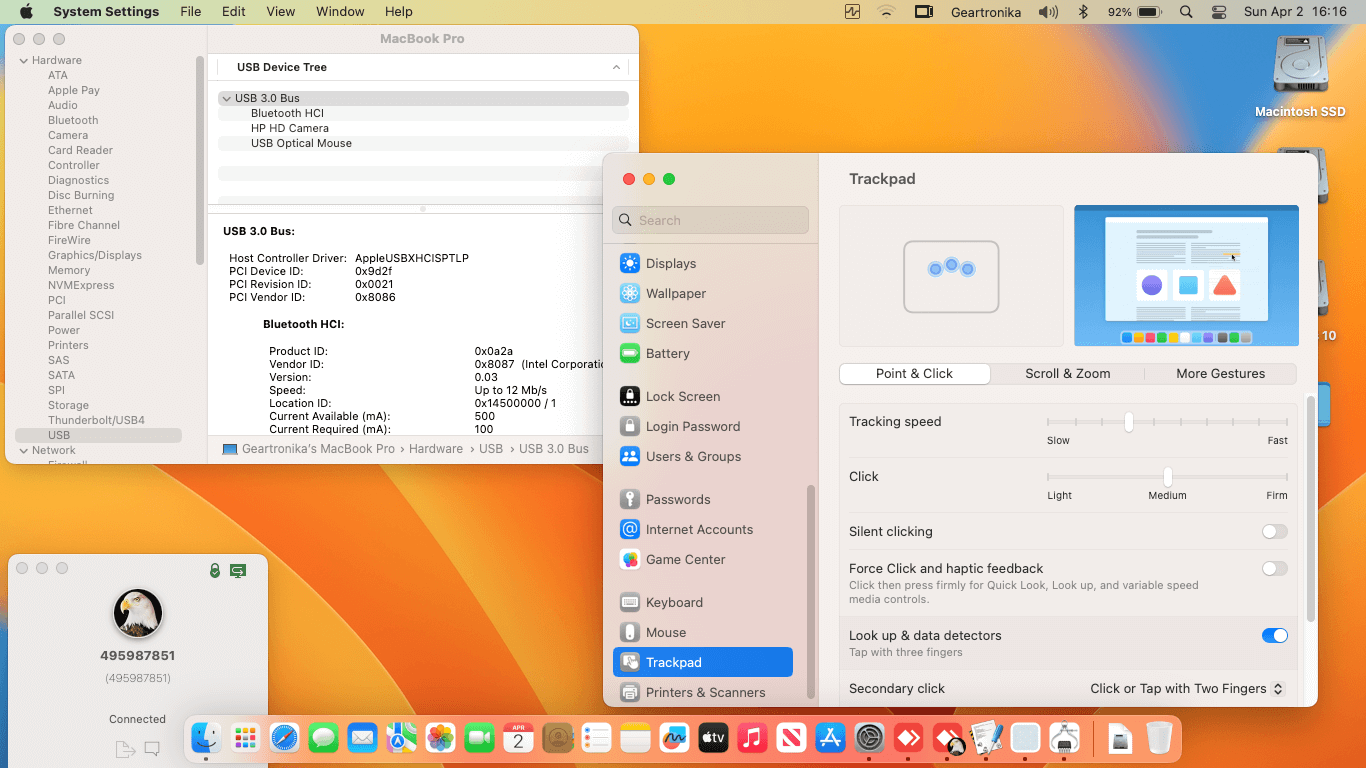The height and width of the screenshot is (768, 1366).
Task: Click the three-finger gesture preview thumbnail
Action: click(951, 276)
